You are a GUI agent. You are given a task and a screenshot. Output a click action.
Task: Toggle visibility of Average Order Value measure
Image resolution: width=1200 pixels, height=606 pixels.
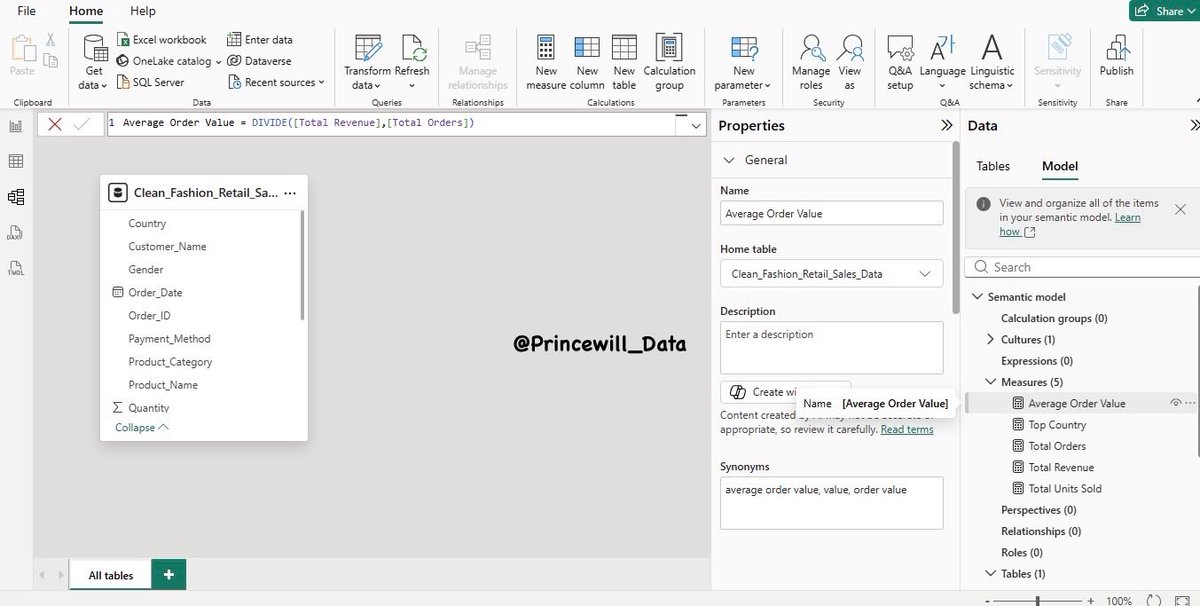[x=1176, y=403]
